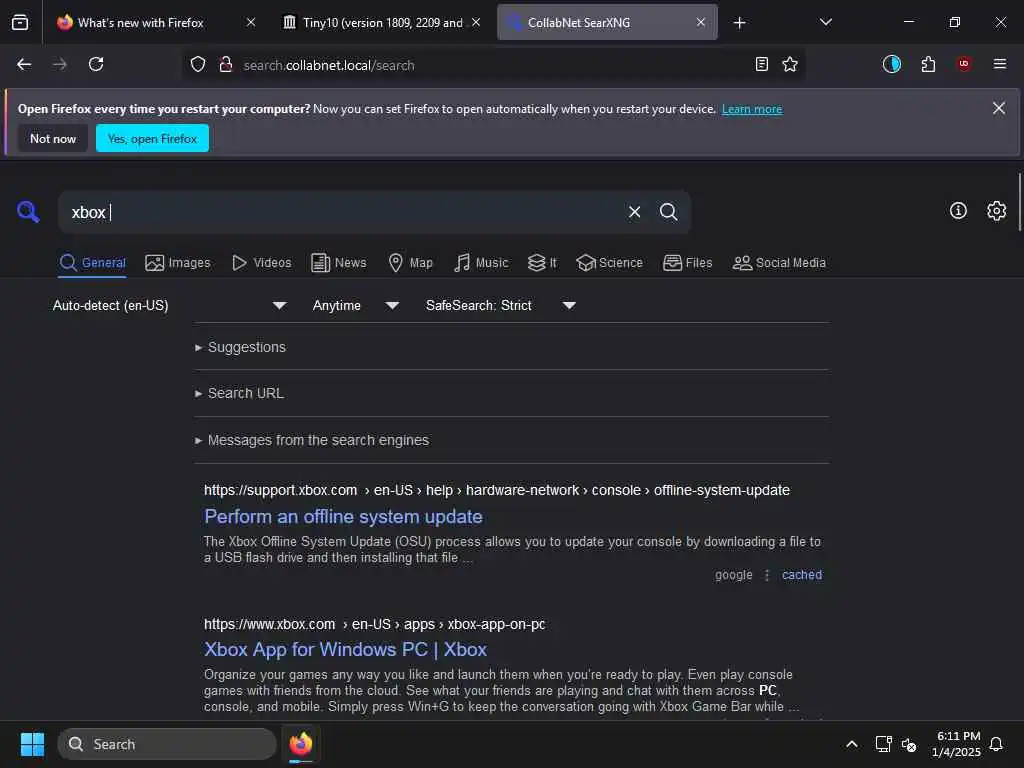Screen dimensions: 1024x768
Task: Open the clock showing 6:11 PM
Action: [x=956, y=744]
